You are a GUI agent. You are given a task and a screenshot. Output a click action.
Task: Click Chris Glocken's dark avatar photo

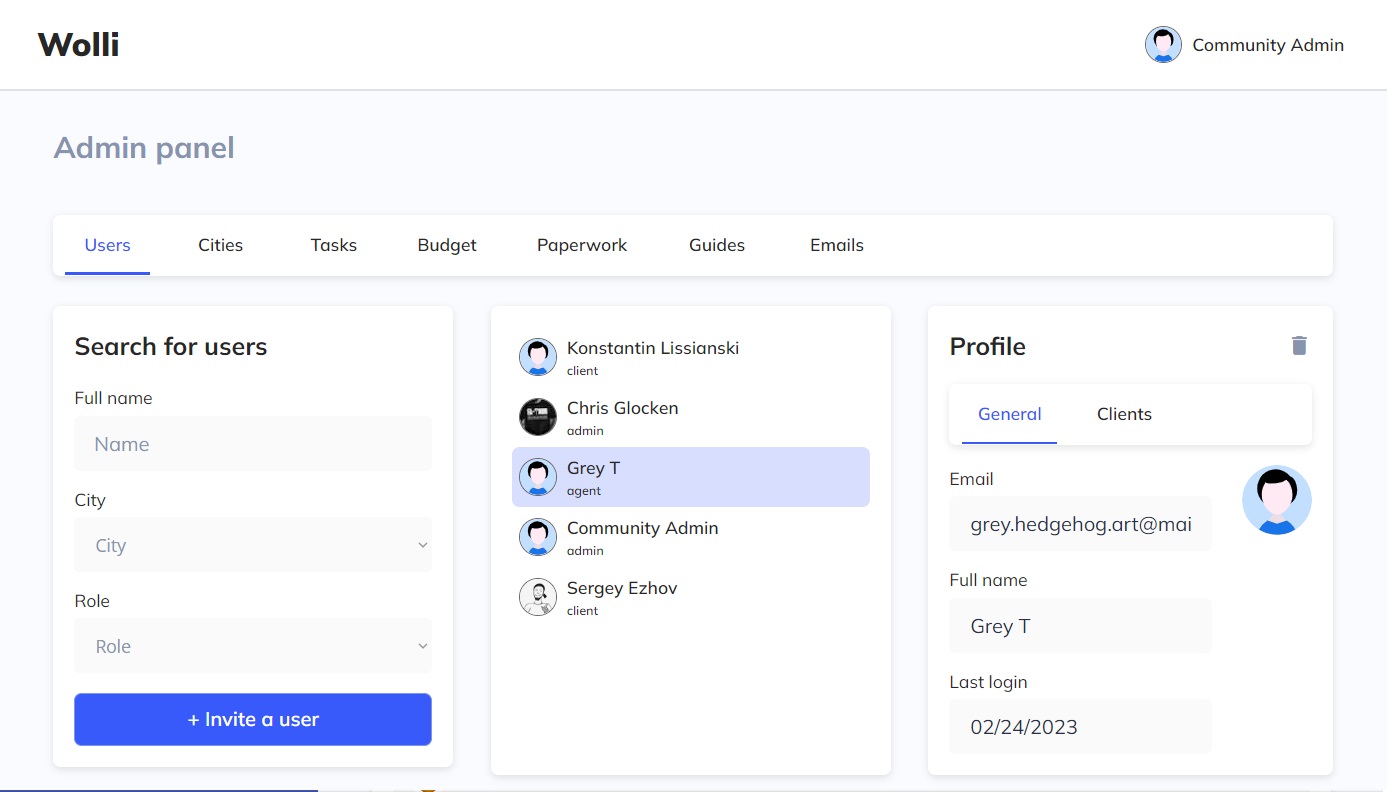pyautogui.click(x=538, y=417)
